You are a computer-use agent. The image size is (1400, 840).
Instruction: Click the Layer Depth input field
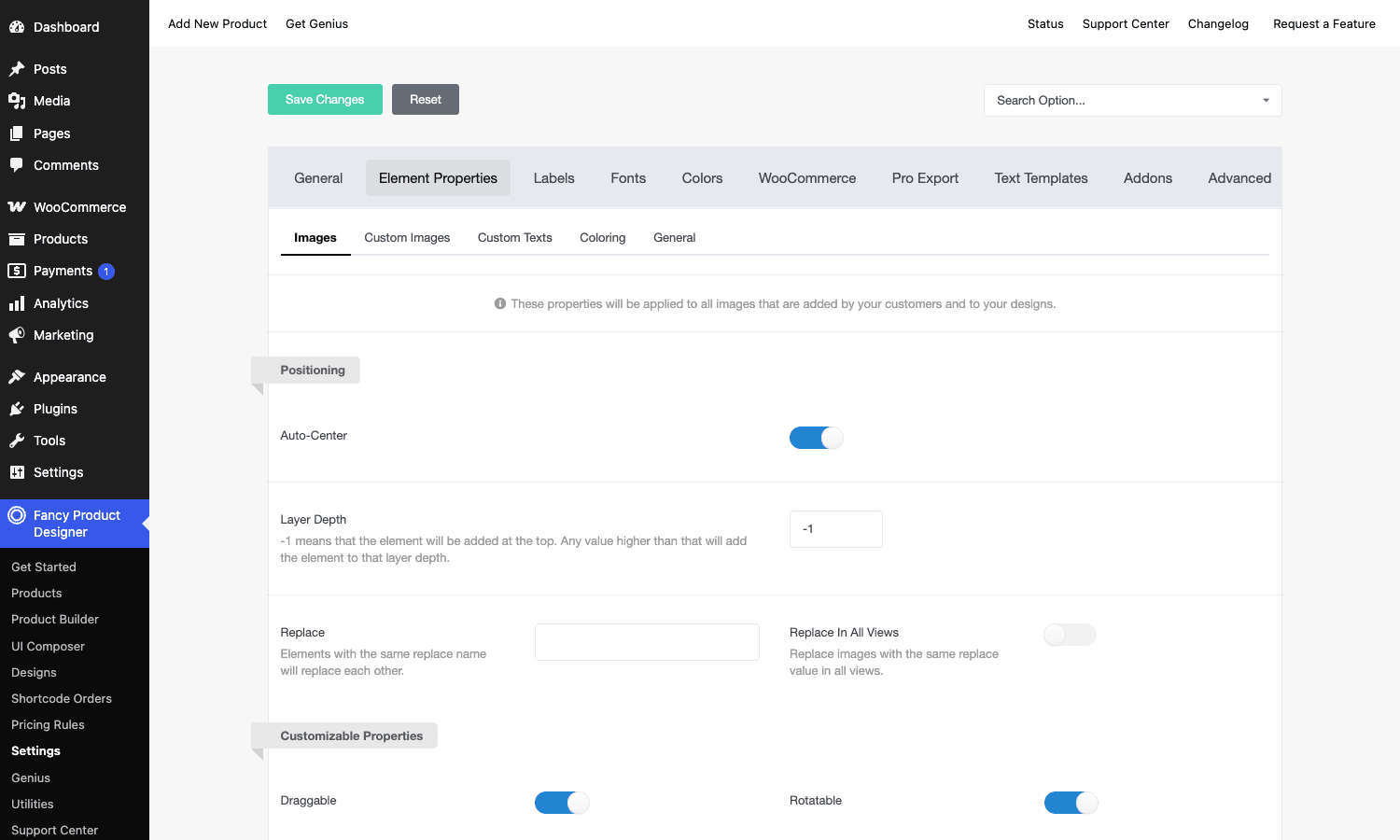tap(836, 529)
